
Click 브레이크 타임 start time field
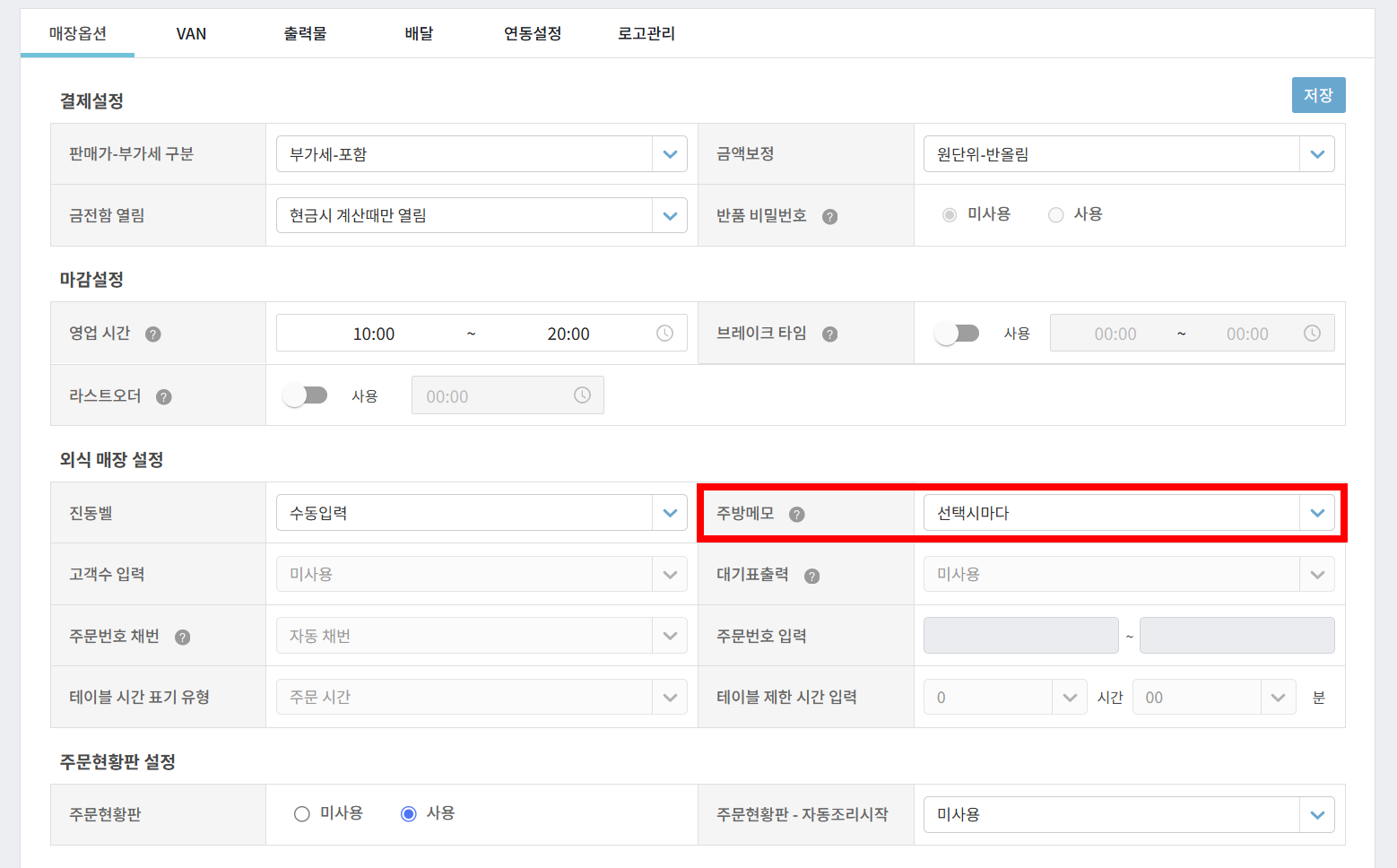click(1115, 334)
